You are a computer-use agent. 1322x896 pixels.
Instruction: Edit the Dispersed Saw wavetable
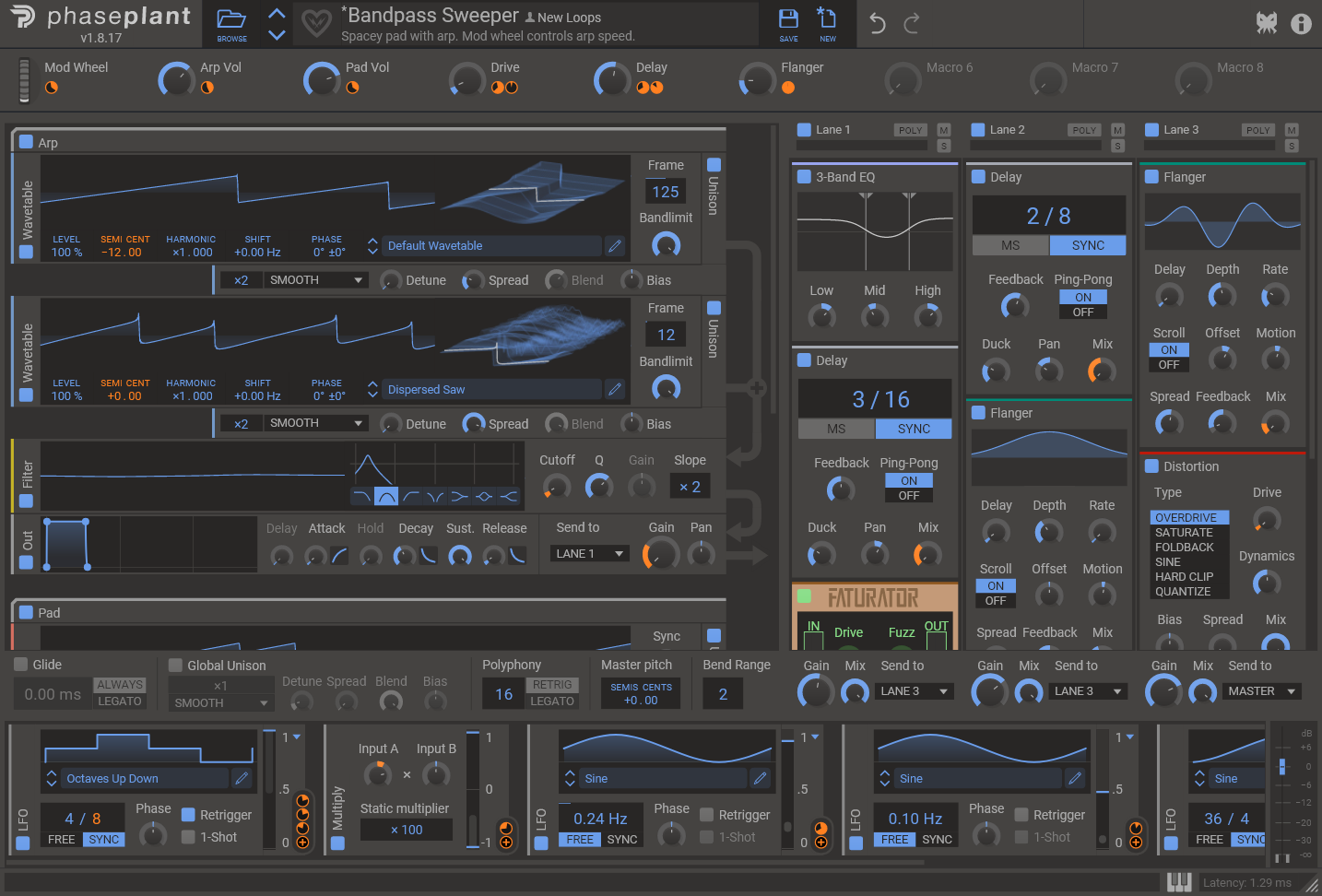615,390
